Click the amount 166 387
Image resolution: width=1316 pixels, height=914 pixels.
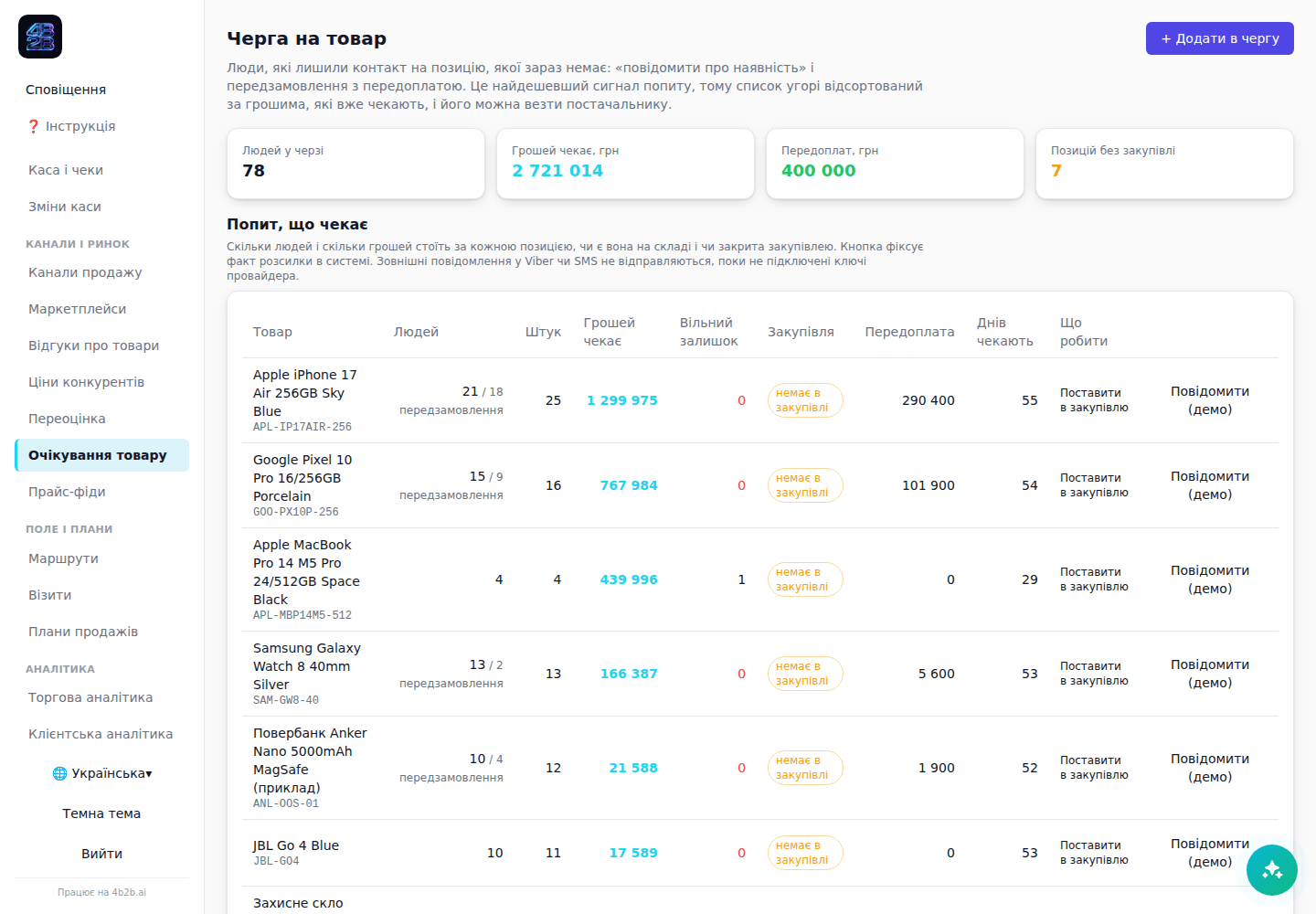[x=629, y=674]
